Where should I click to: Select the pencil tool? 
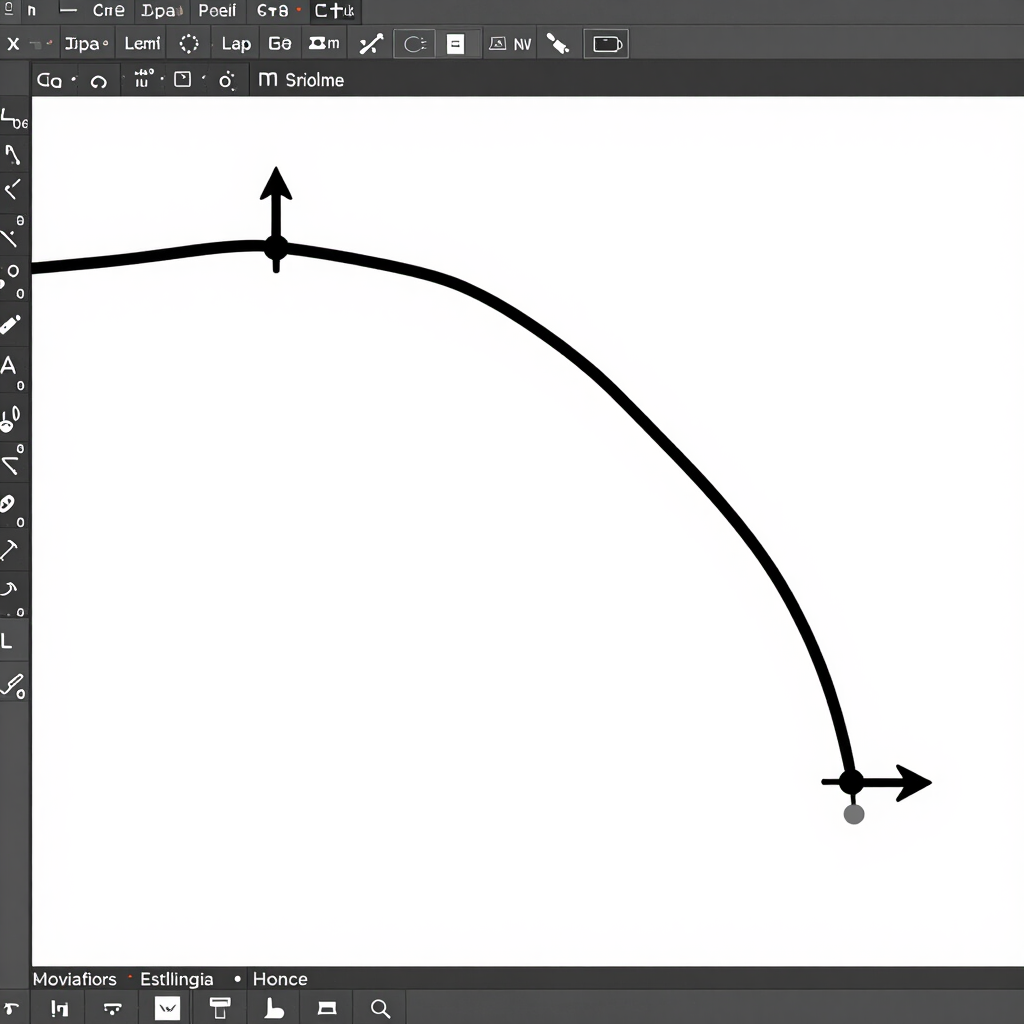[x=10, y=325]
